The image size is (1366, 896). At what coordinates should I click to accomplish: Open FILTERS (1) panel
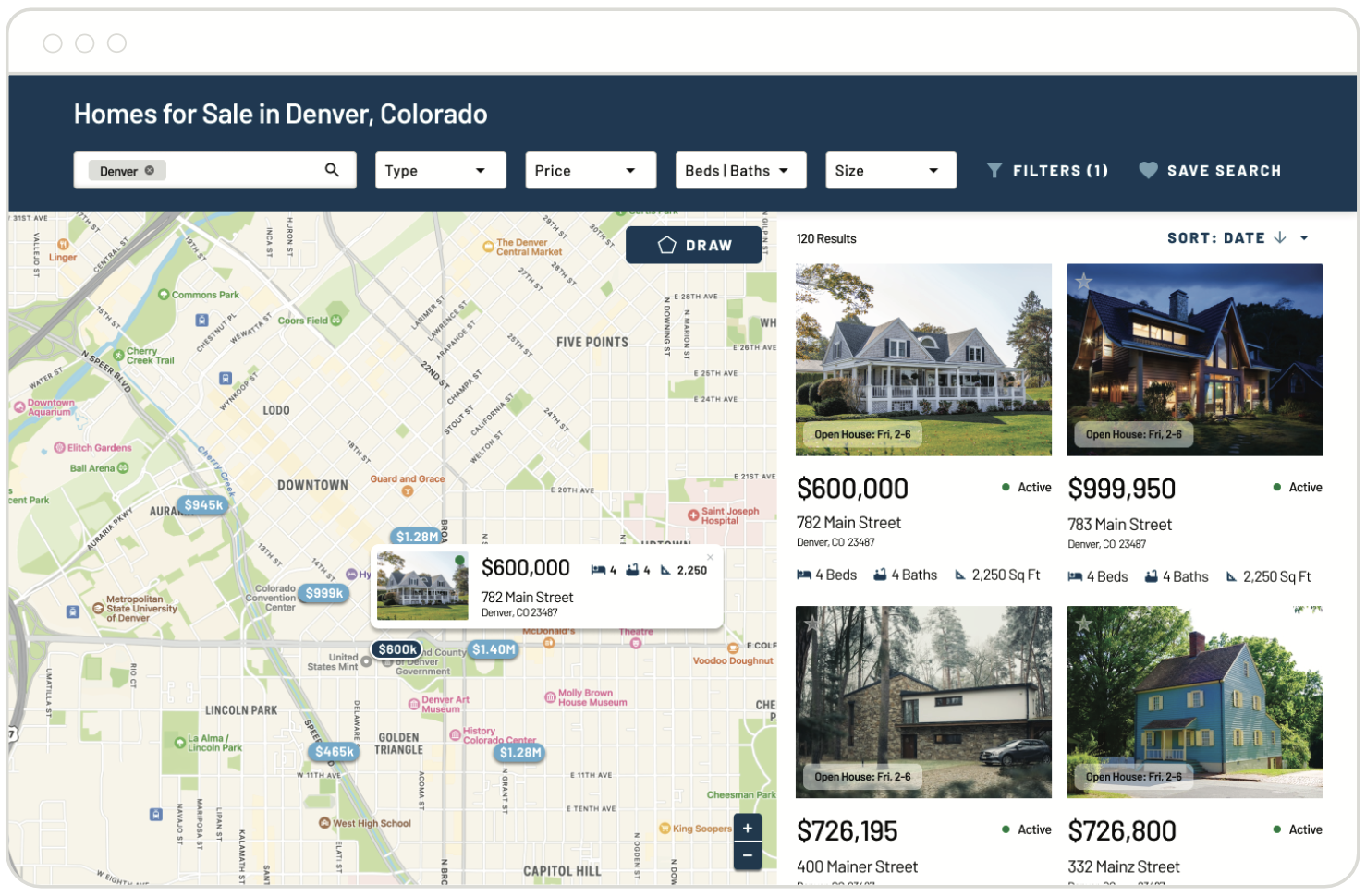coord(1047,170)
